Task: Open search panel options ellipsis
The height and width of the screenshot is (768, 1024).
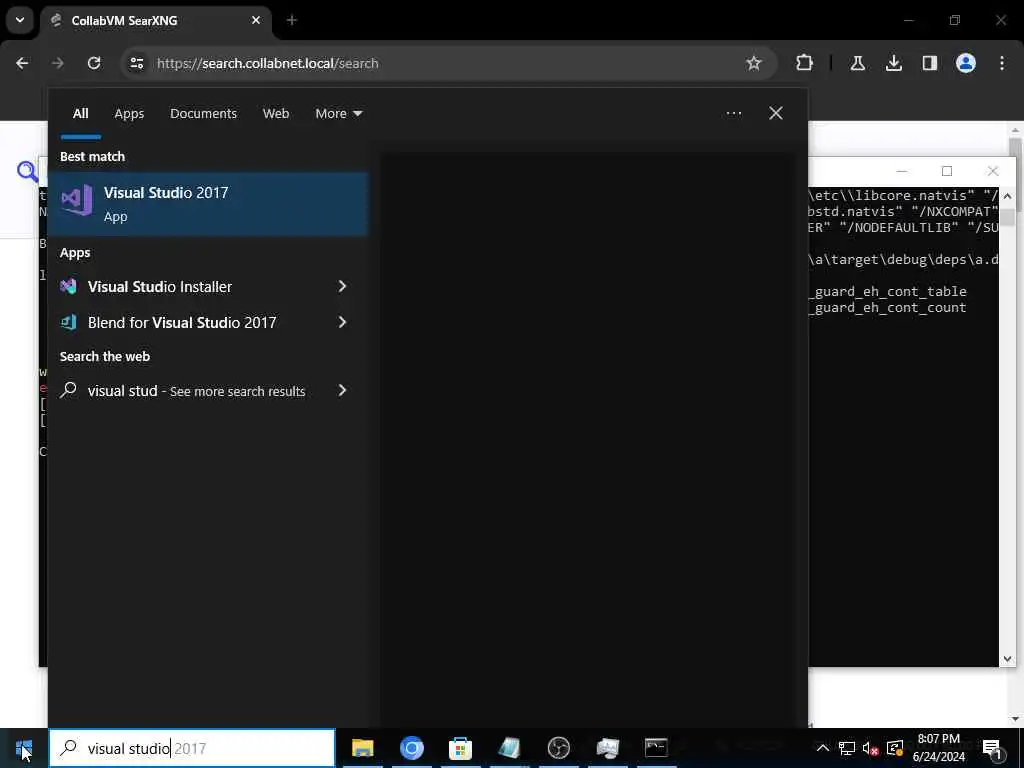Action: coord(733,114)
